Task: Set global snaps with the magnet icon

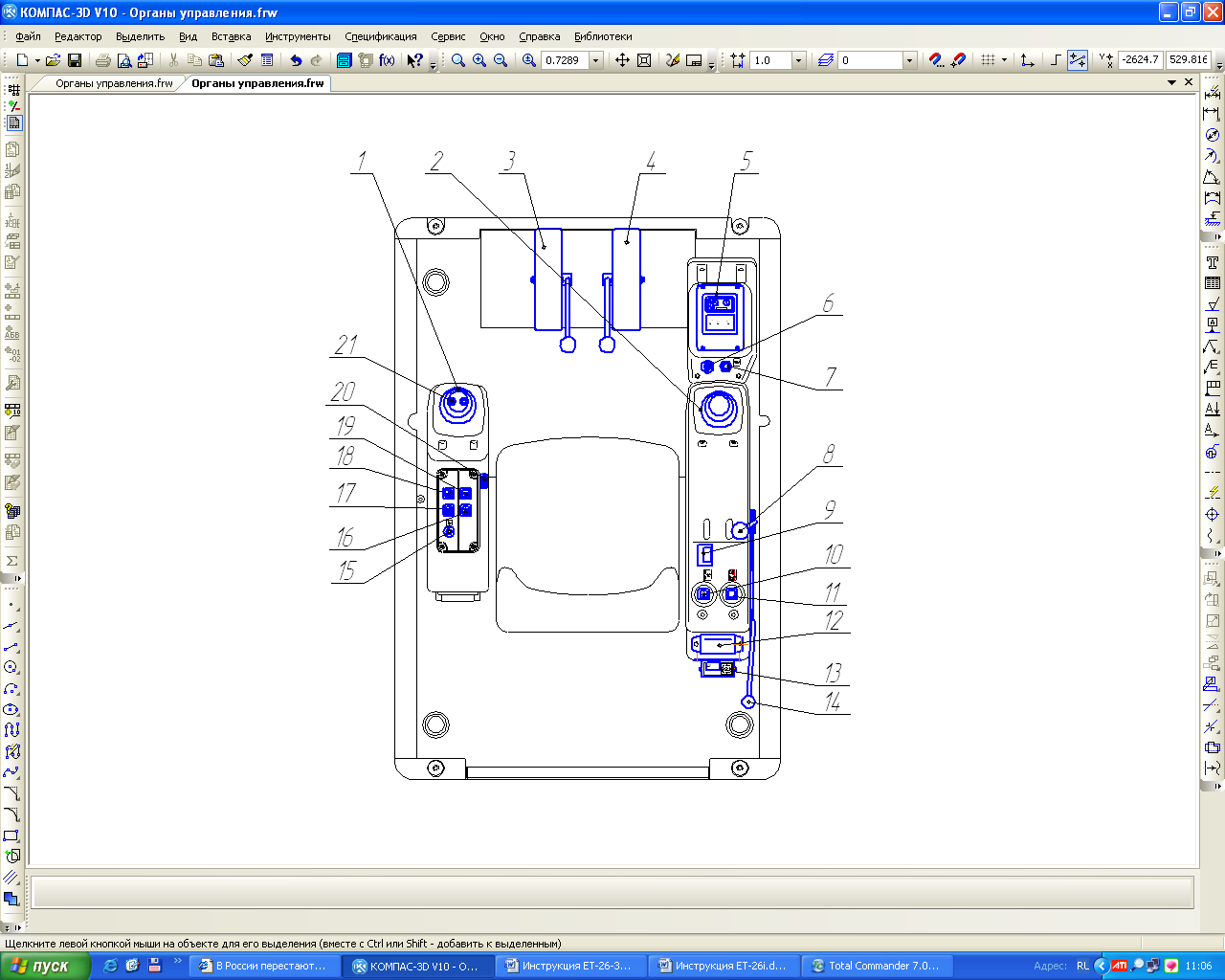Action: [937, 60]
